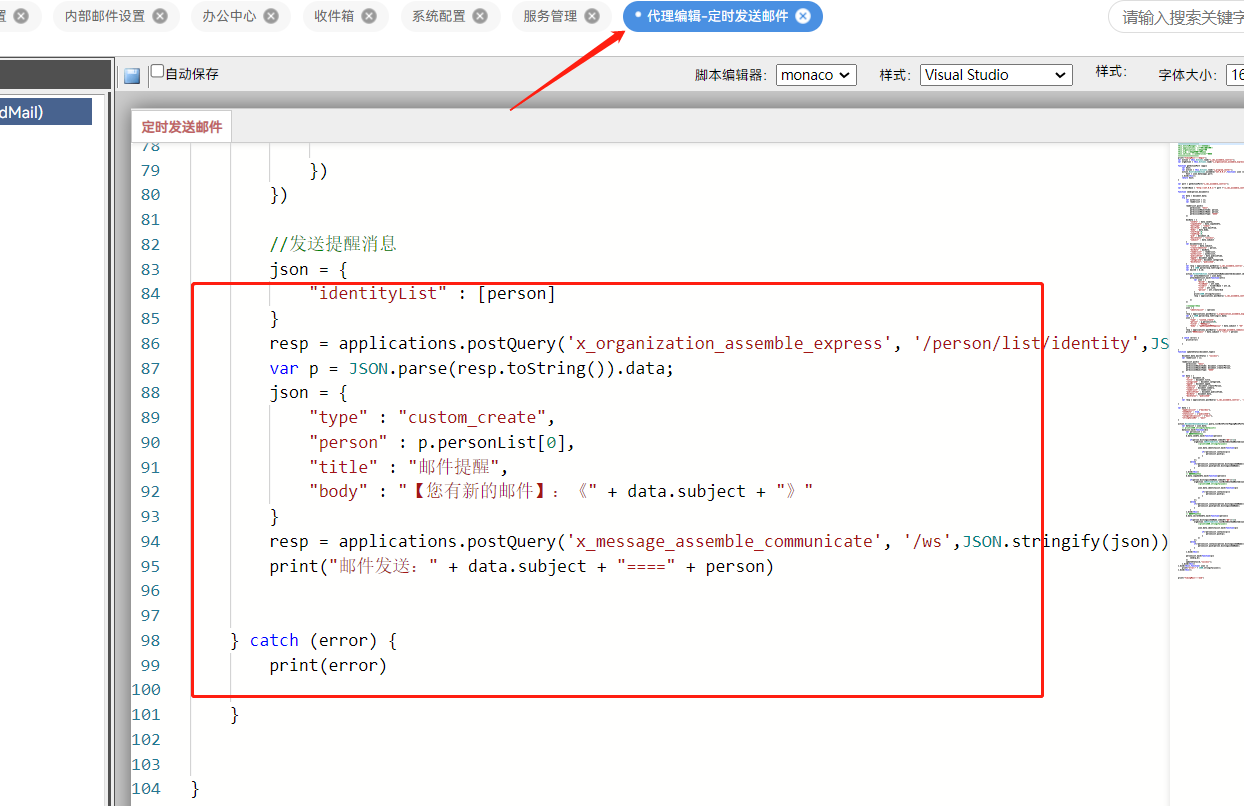
Task: Click print(error) on line 99
Action: (x=328, y=665)
